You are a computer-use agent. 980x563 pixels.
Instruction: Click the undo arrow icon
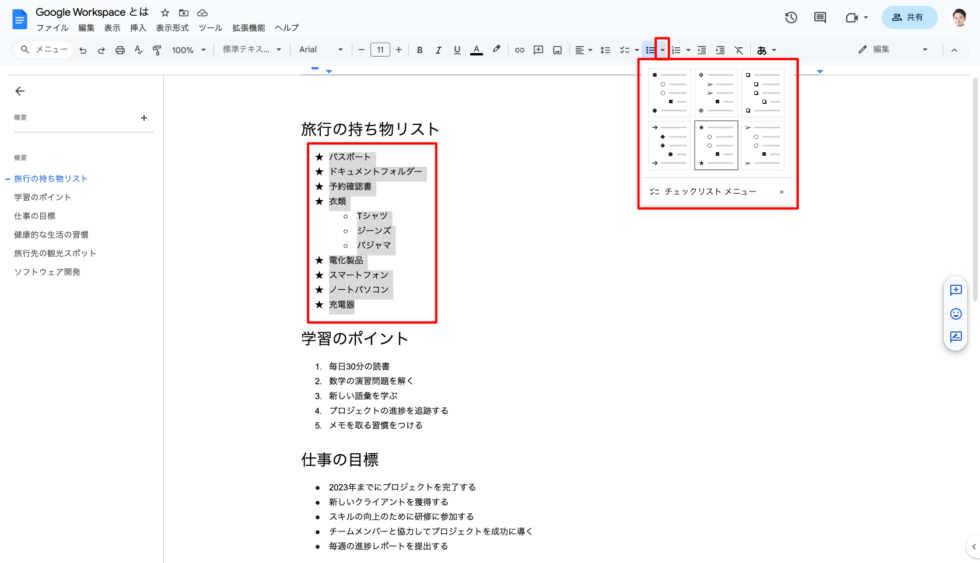[x=83, y=50]
